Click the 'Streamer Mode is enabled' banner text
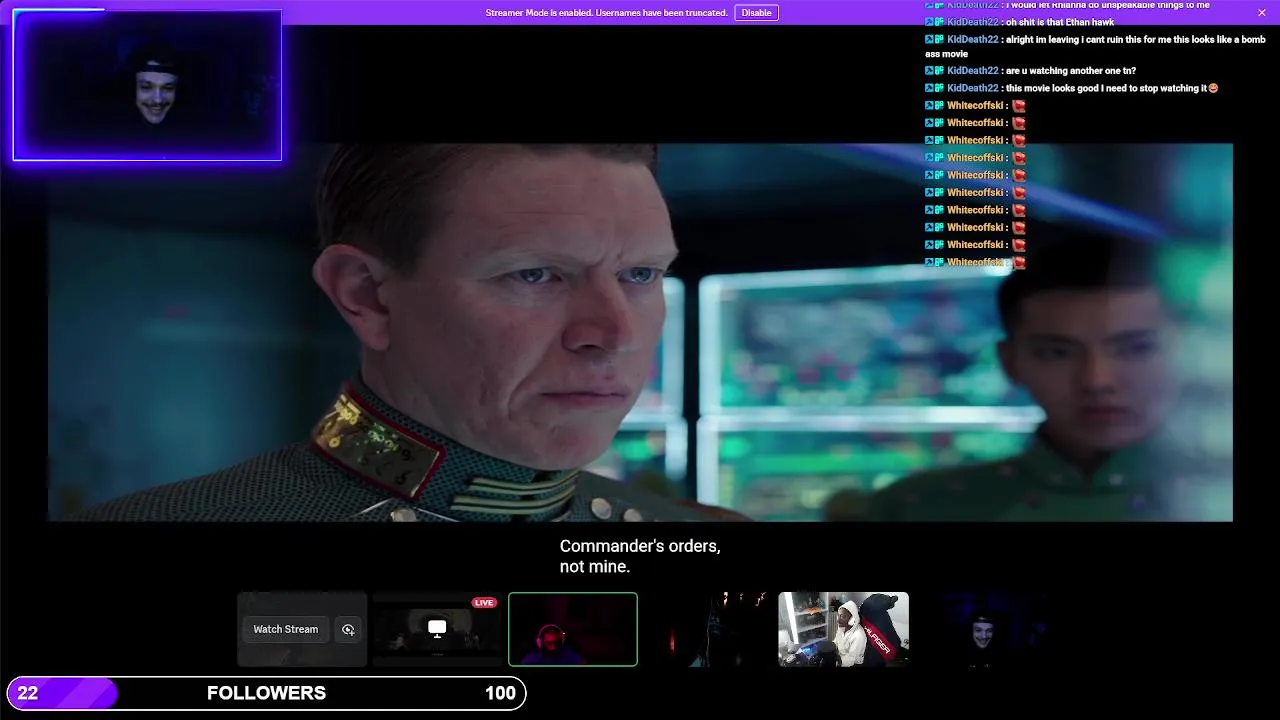 [606, 13]
